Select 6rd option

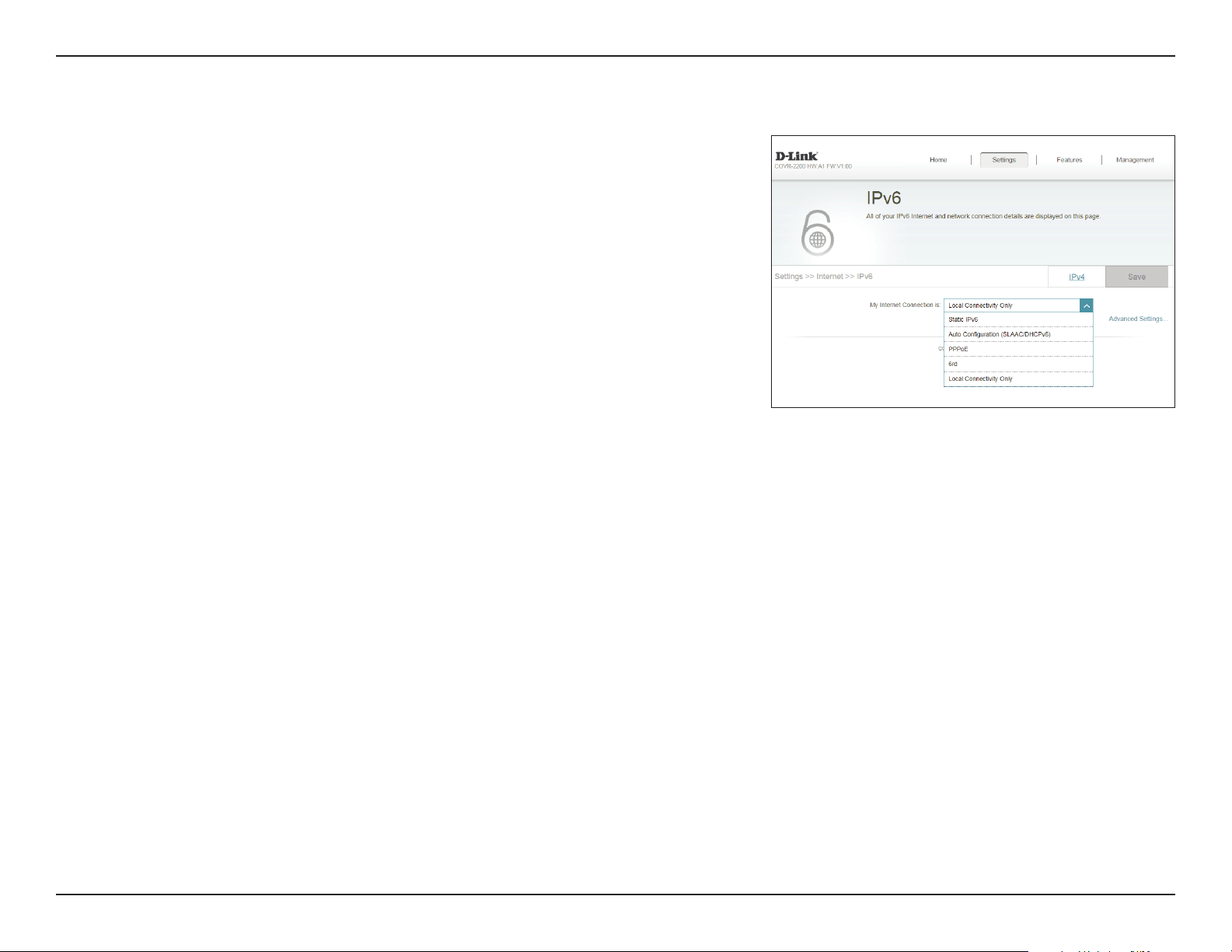pyautogui.click(x=1018, y=364)
